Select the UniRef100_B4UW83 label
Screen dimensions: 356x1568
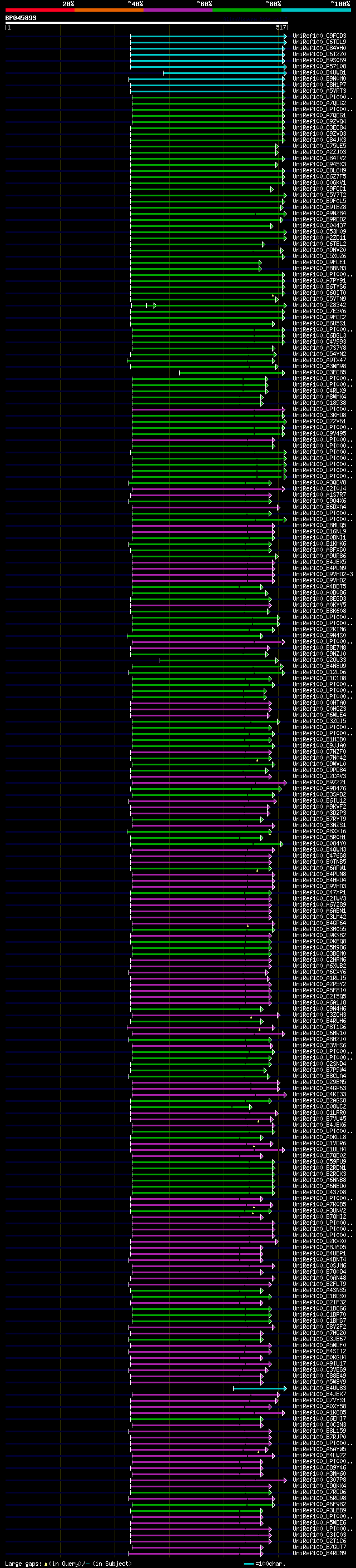coord(319,1388)
